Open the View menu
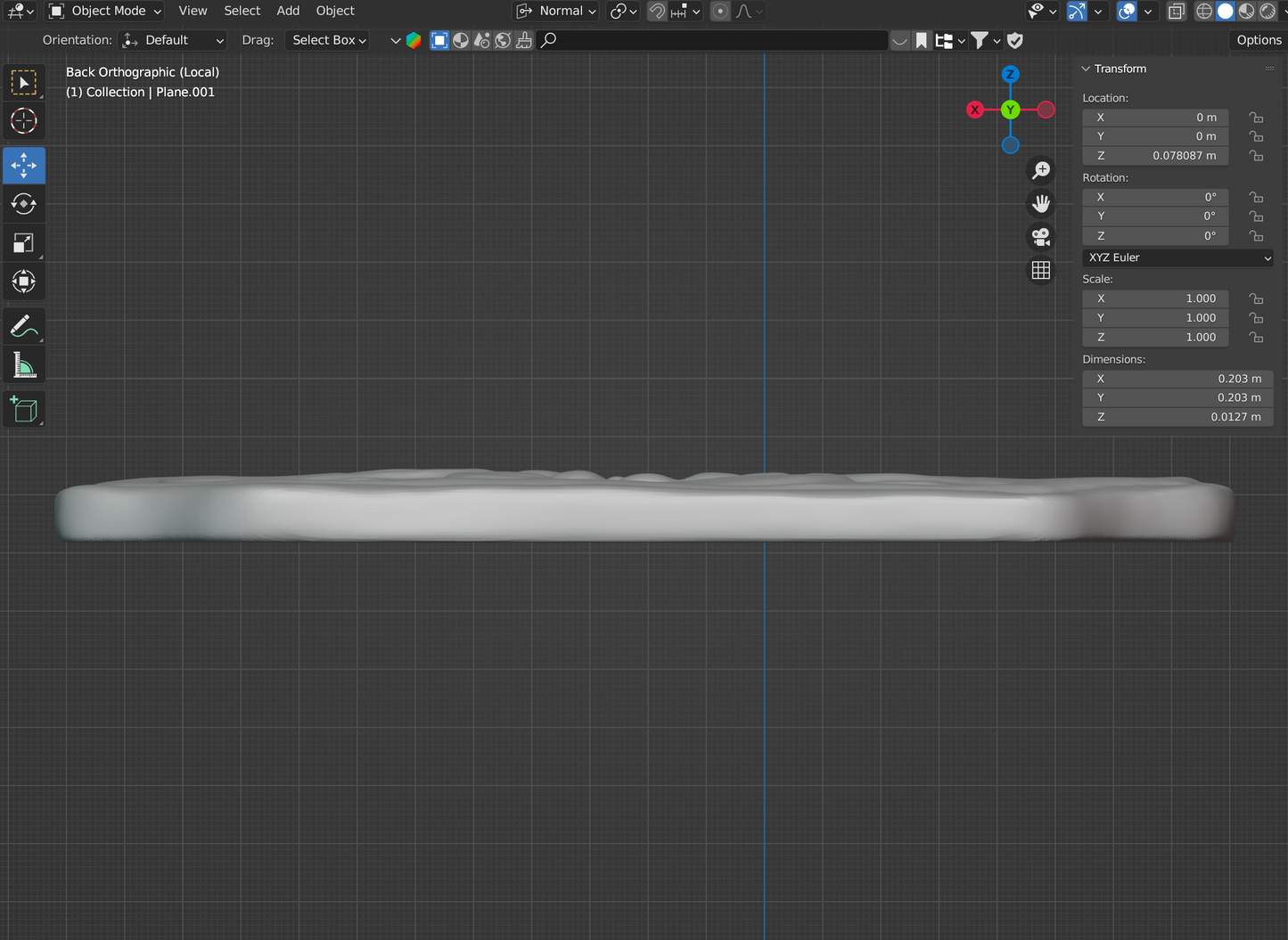Screen dimensions: 1288x940 coord(193,11)
